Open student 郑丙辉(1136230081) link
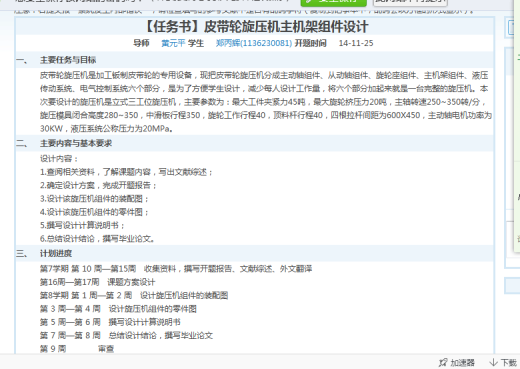This screenshot has width=520, height=369. pyautogui.click(x=254, y=43)
